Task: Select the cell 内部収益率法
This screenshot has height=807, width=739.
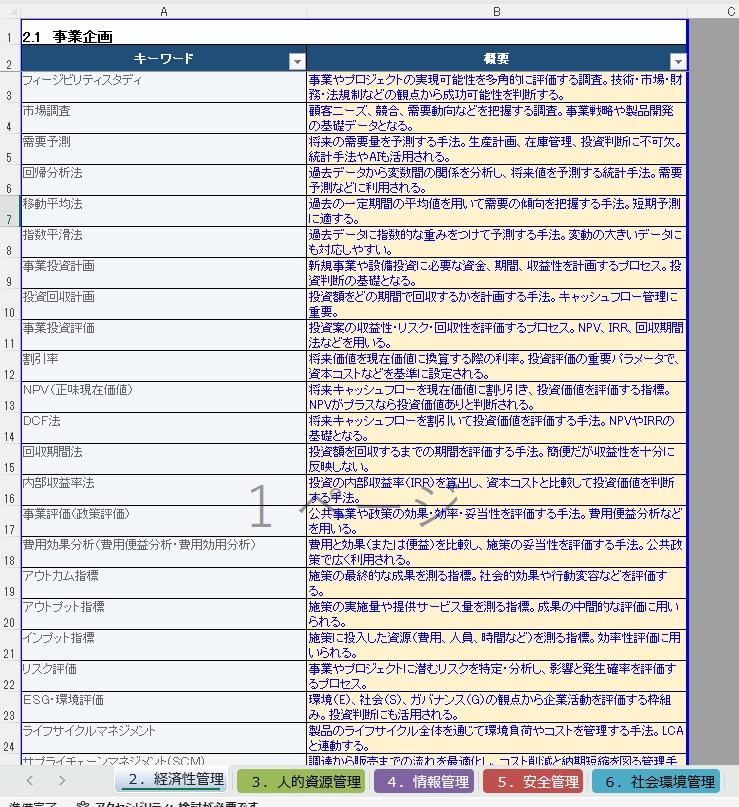Action: tap(164, 490)
